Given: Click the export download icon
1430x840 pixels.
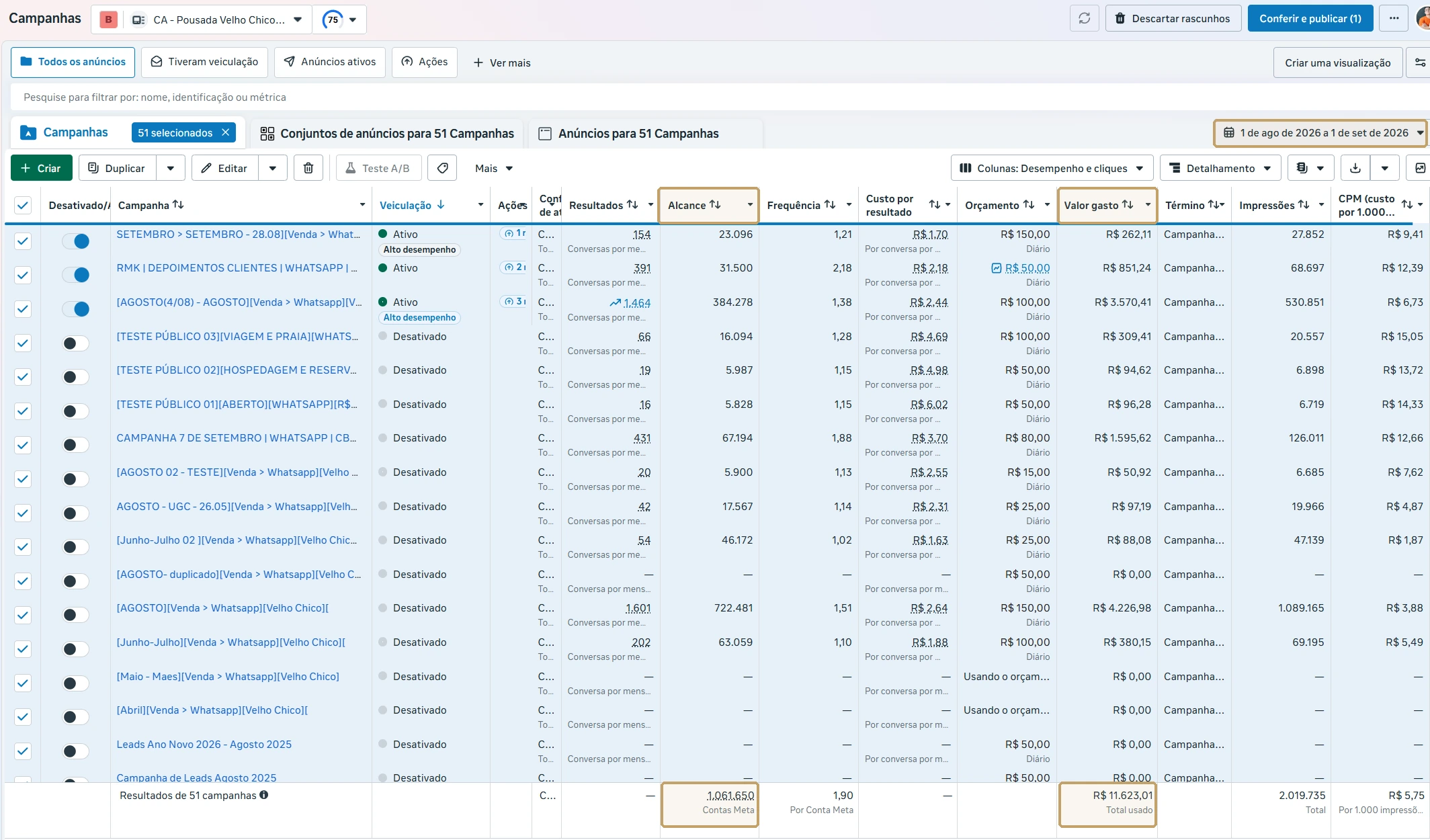Looking at the screenshot, I should 1355,168.
